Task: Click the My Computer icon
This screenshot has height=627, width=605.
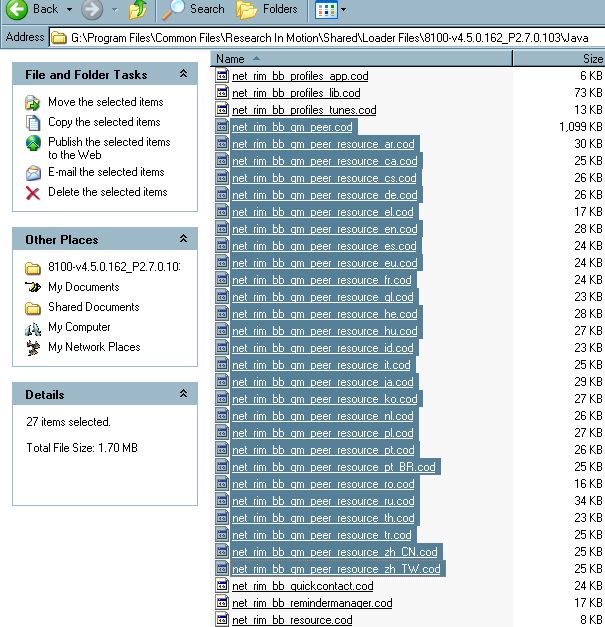Action: (x=33, y=329)
